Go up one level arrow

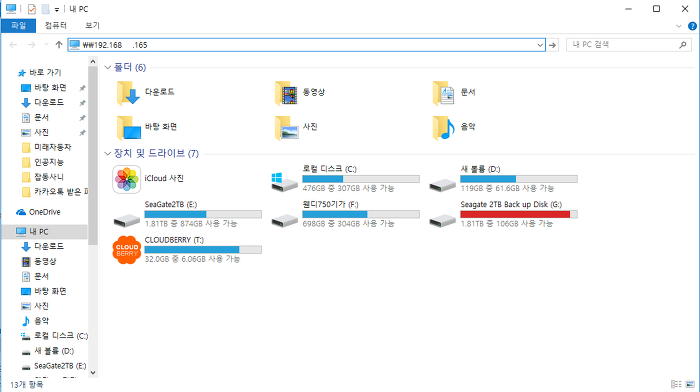pos(59,45)
